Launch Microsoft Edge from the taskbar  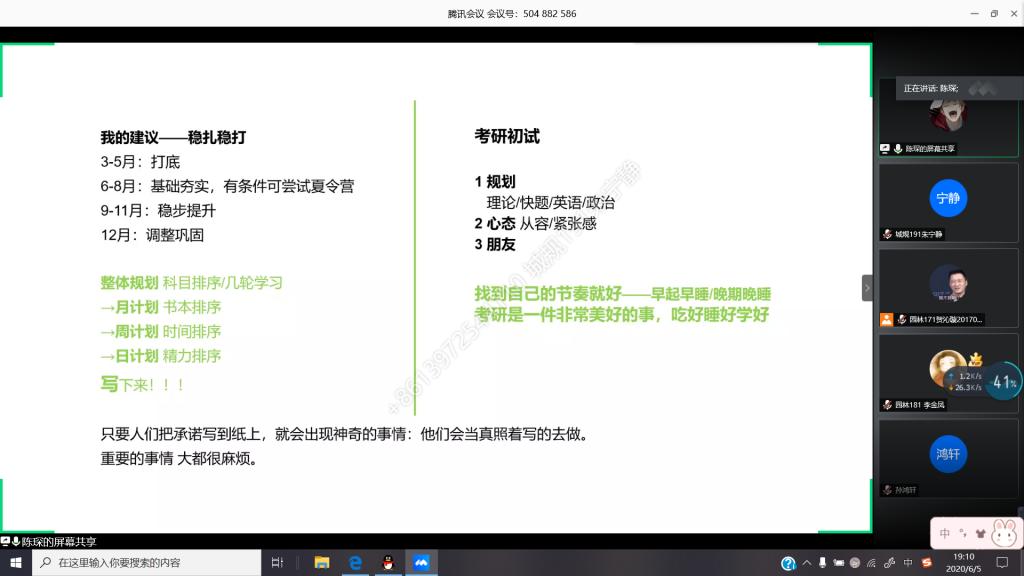pos(355,563)
